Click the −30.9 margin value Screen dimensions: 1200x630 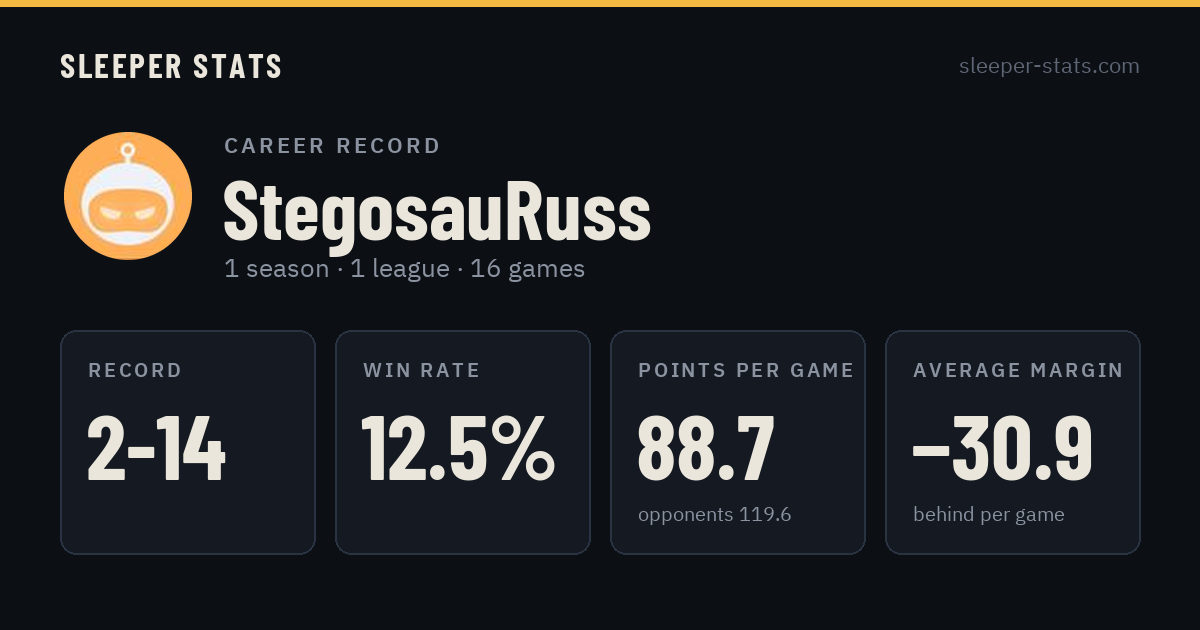(x=1003, y=448)
